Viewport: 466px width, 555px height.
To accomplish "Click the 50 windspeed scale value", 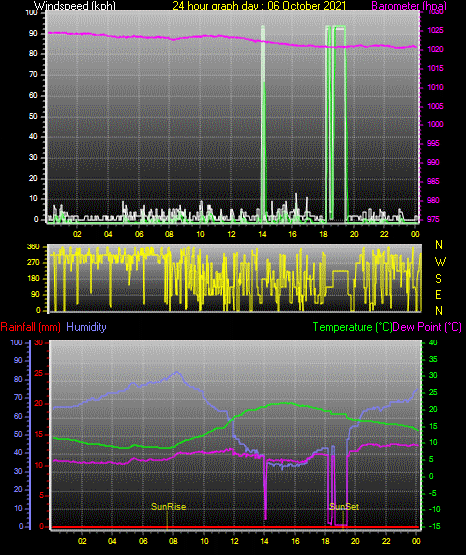I will [x=33, y=116].
